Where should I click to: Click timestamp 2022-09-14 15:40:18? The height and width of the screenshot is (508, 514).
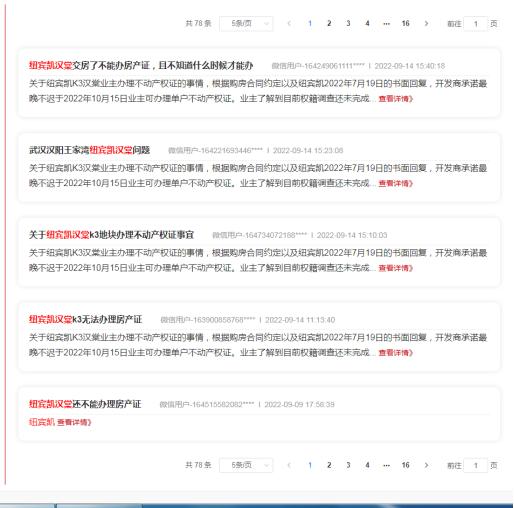point(410,66)
